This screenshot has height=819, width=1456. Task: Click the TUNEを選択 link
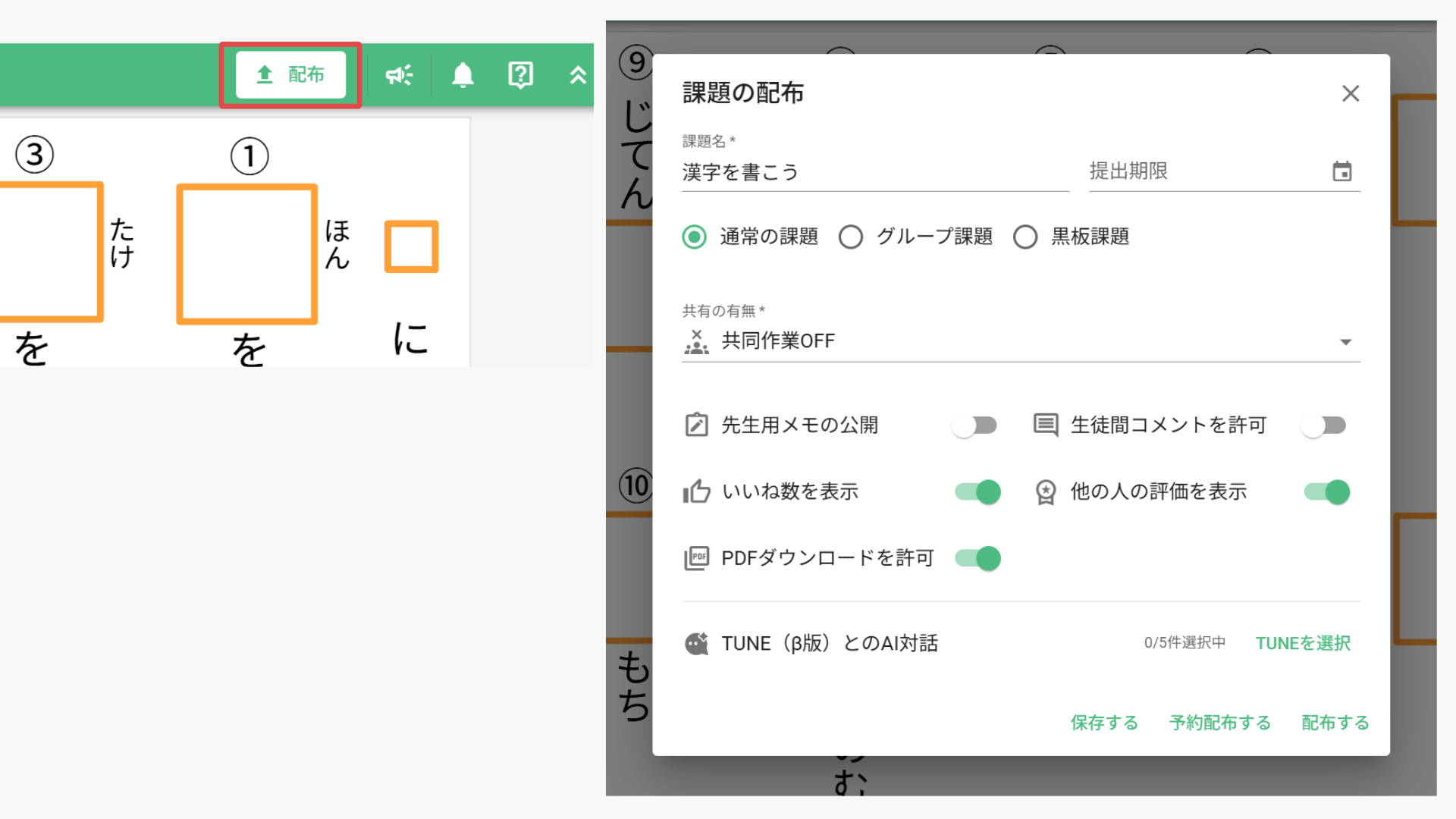(x=1303, y=643)
